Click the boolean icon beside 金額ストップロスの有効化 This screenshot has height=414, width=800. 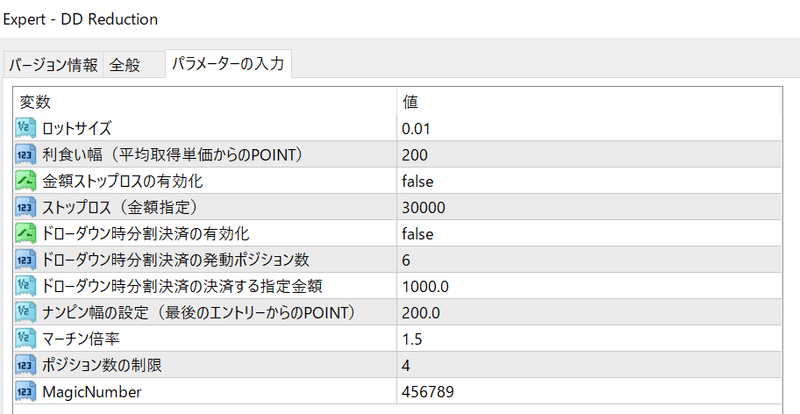26,181
